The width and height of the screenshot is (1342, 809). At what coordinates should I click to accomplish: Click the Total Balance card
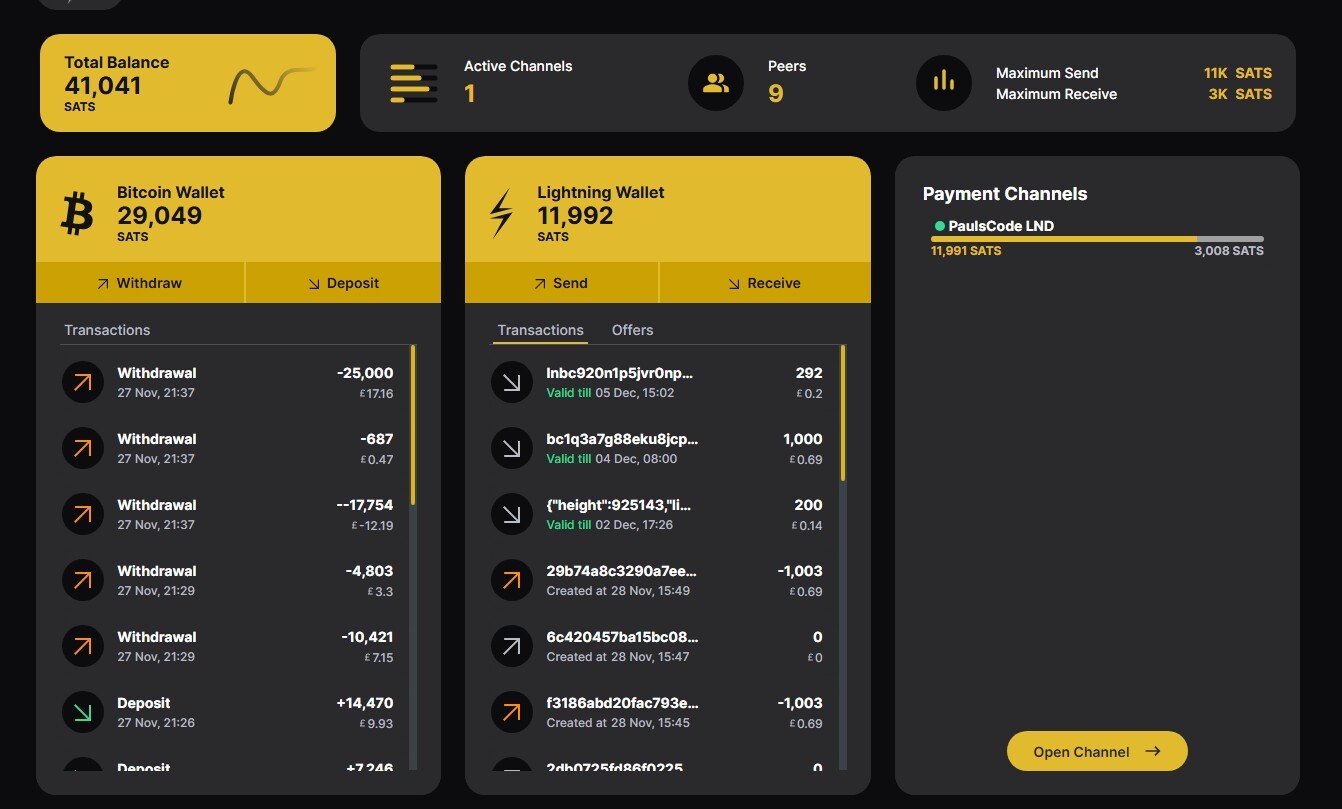[x=187, y=83]
